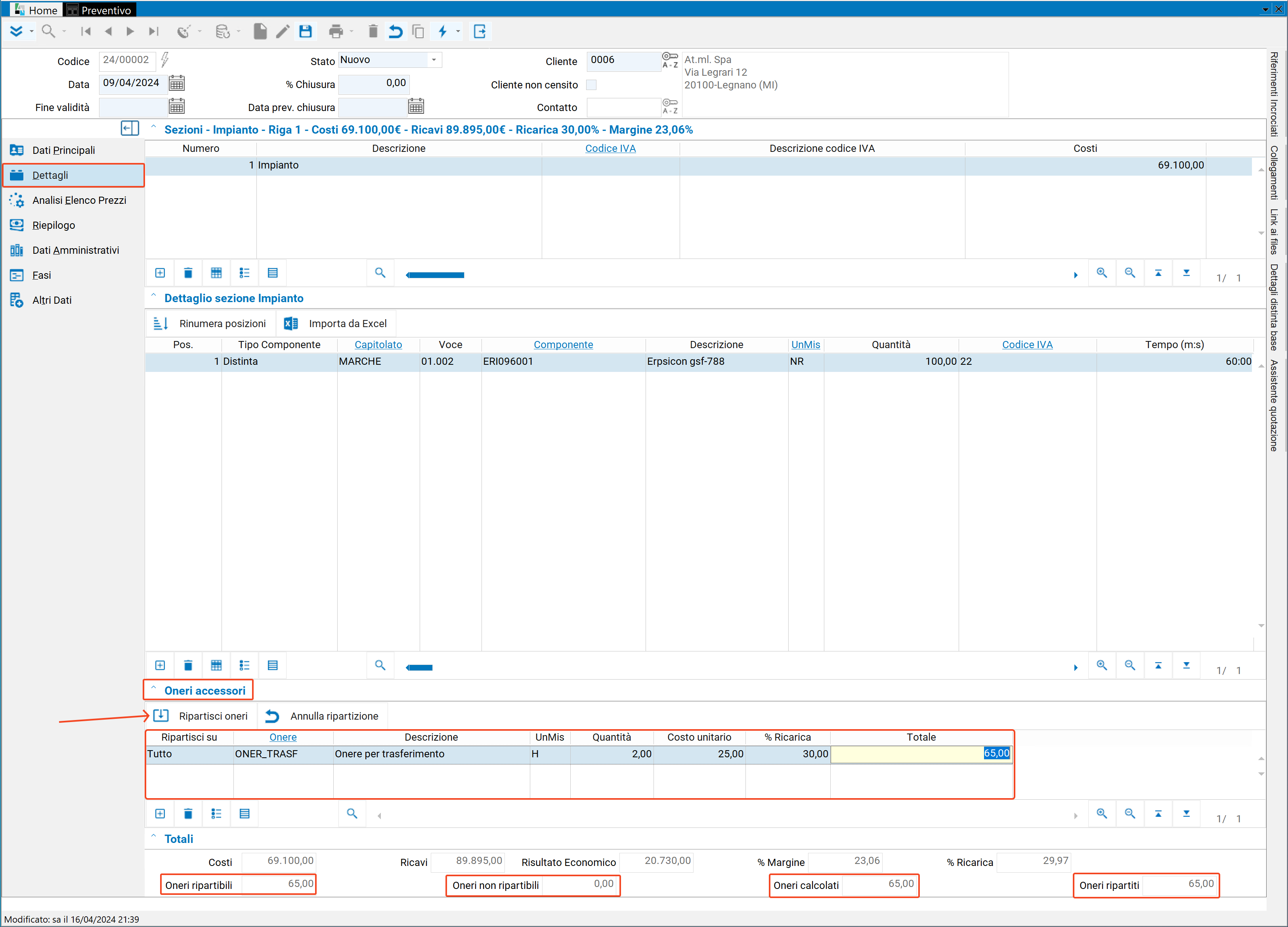Click the Capitolato column header link

378,345
